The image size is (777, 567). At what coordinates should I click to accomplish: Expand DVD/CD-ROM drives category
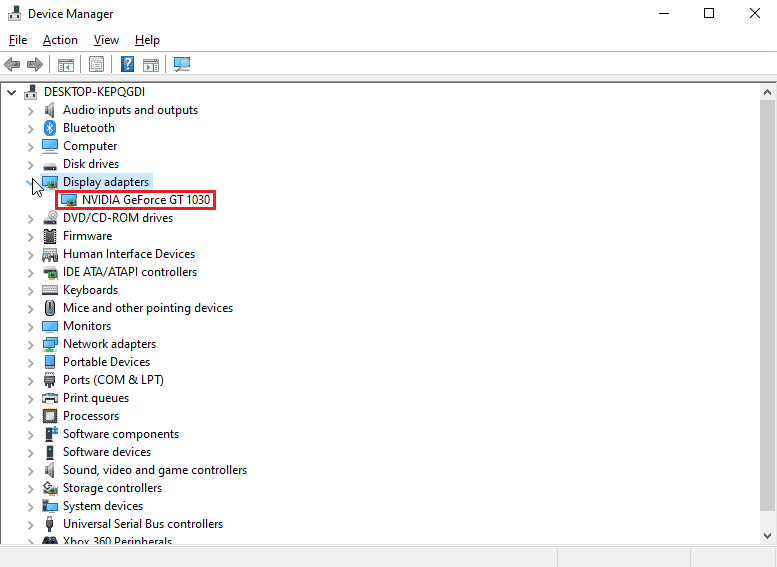tap(30, 219)
